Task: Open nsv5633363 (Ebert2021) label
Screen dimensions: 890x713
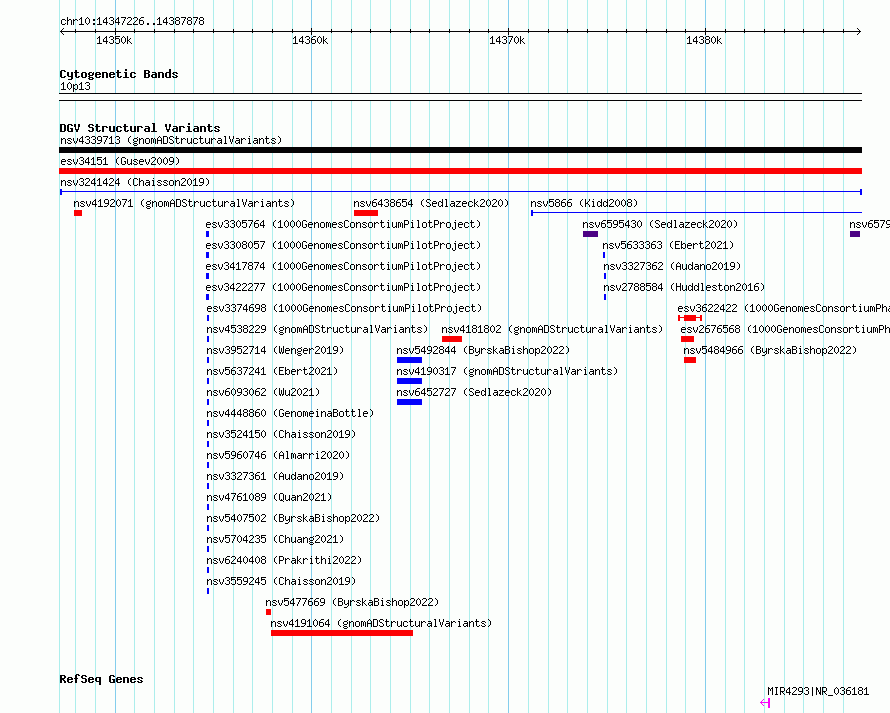Action: [x=668, y=245]
